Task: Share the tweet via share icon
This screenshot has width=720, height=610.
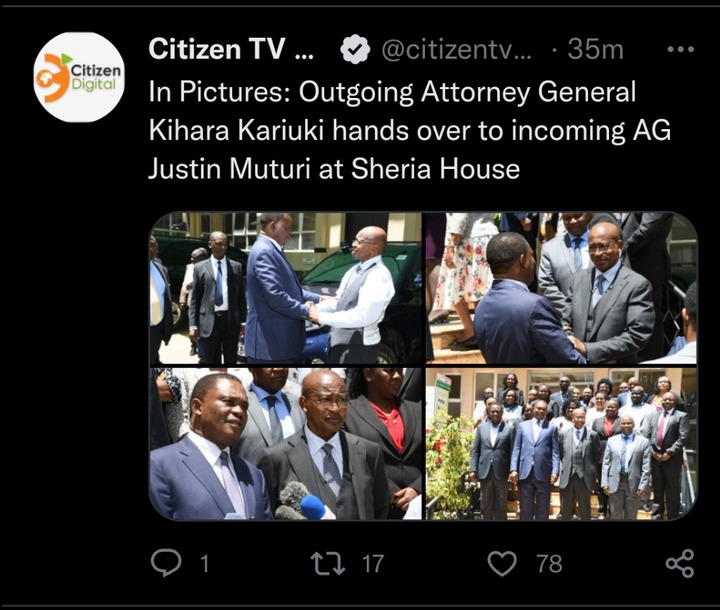Action: (x=680, y=563)
